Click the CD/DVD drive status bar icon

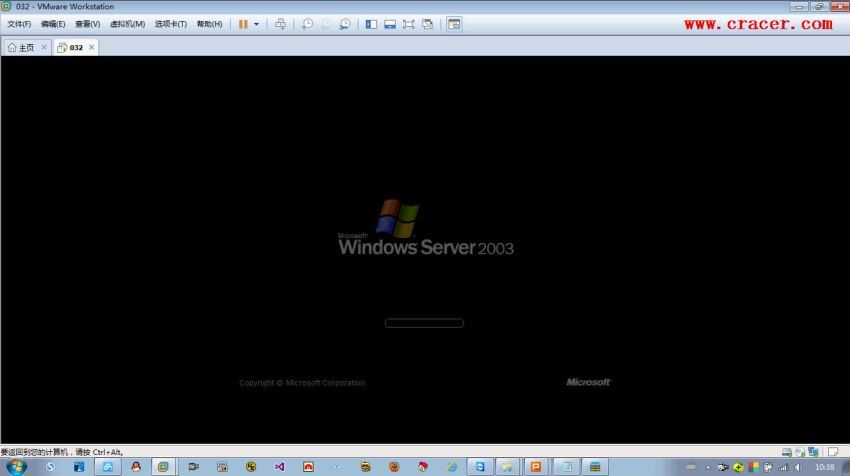[800, 452]
